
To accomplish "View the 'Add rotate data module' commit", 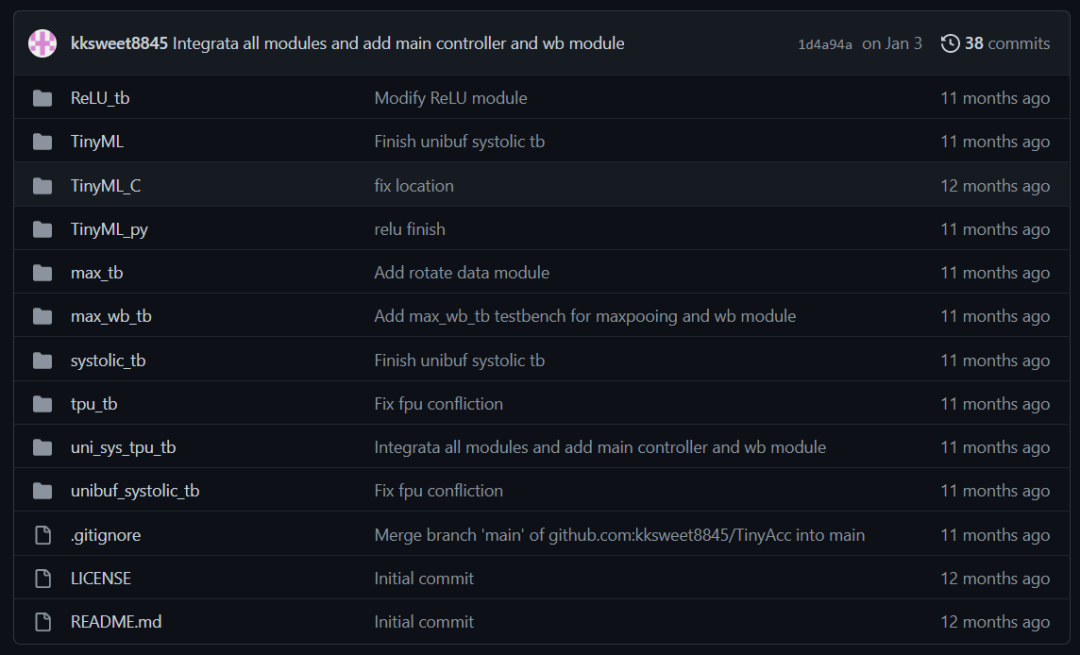I will click(461, 273).
